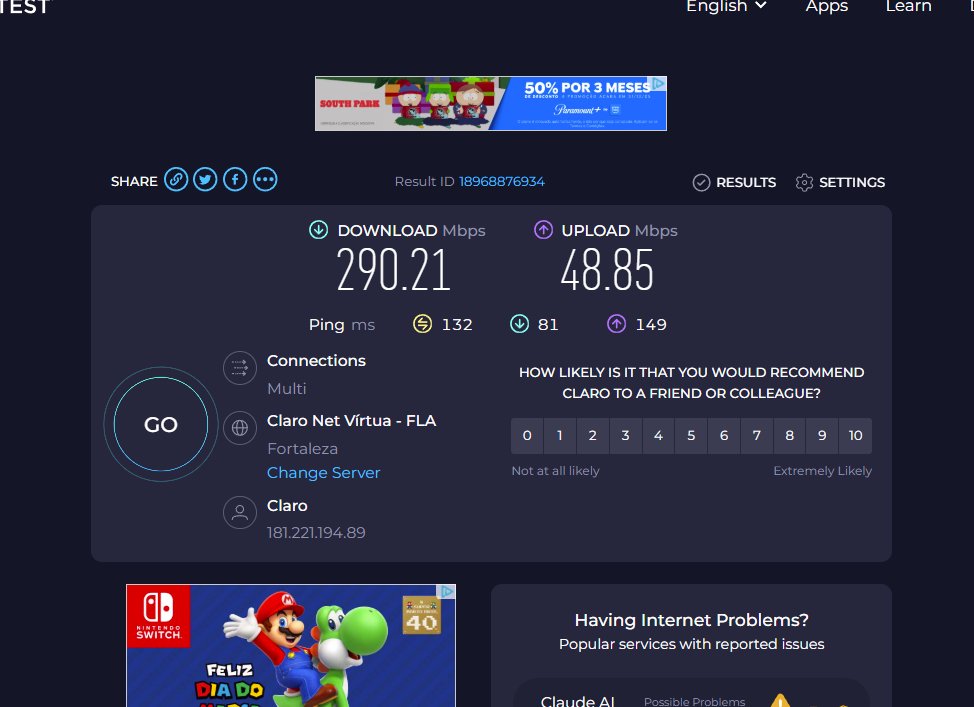Click the Paramount+ South Park ad banner
974x707 pixels.
(x=490, y=103)
